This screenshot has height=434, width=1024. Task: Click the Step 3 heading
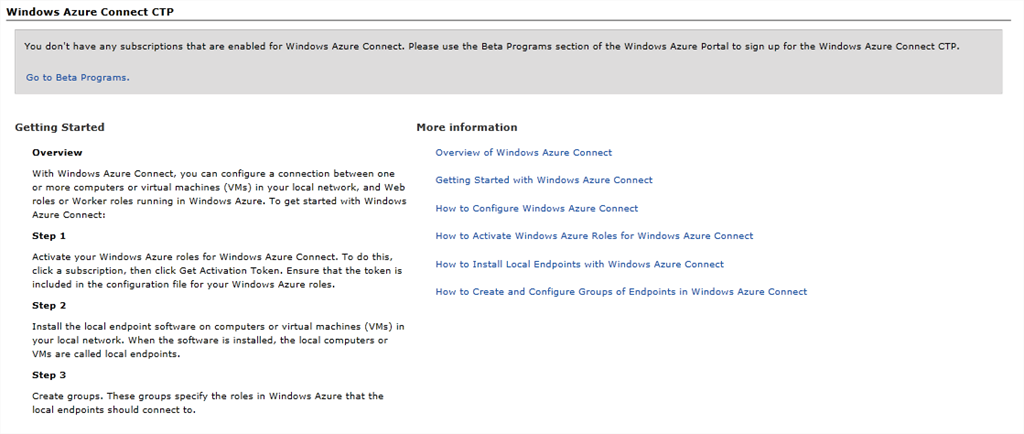pyautogui.click(x=49, y=375)
